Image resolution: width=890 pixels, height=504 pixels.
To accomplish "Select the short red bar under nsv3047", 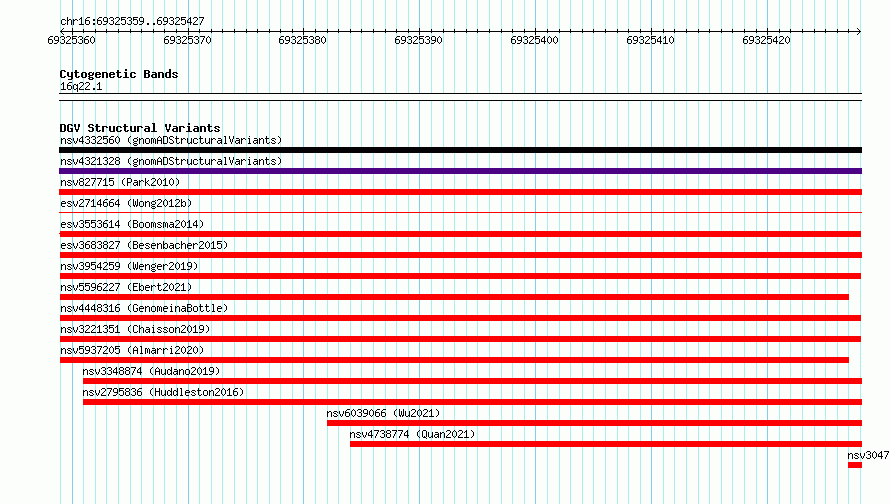I will coord(855,465).
